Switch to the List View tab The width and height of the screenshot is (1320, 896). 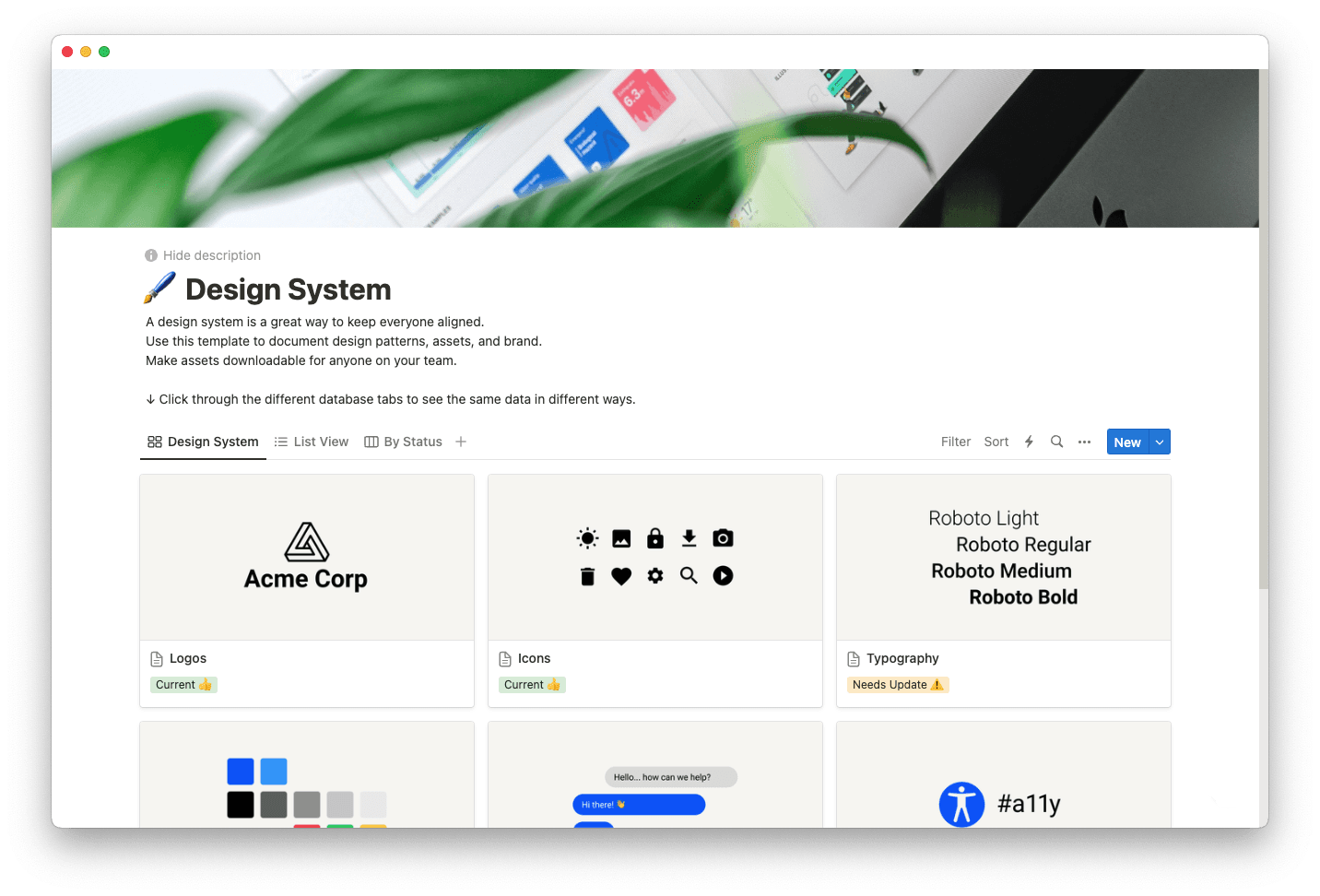tap(321, 442)
